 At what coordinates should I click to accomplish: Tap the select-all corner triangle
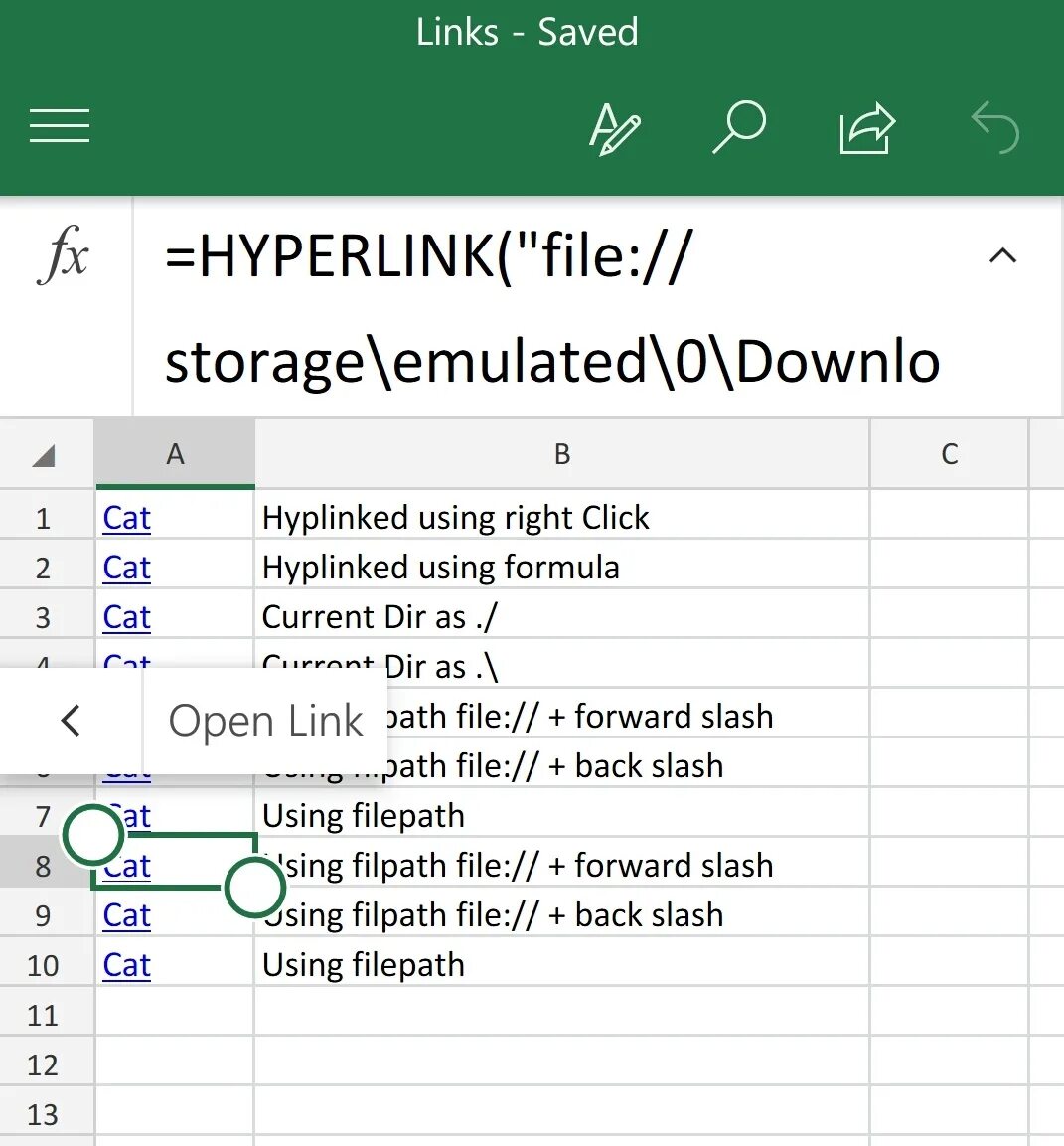(44, 455)
